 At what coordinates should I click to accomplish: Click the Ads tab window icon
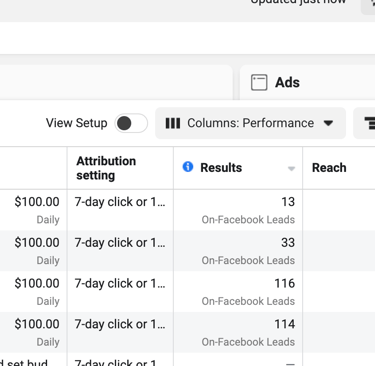pyautogui.click(x=259, y=82)
